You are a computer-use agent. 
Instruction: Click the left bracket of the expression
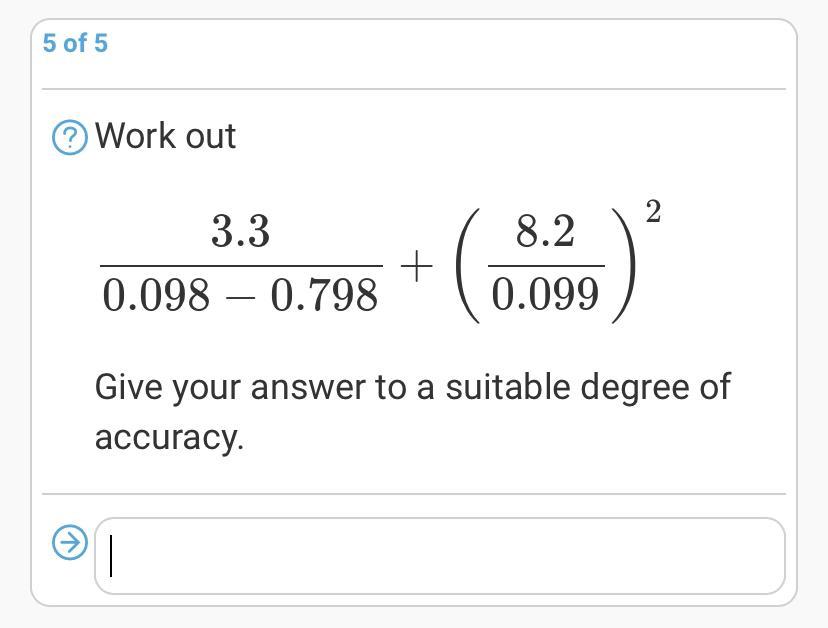click(468, 266)
